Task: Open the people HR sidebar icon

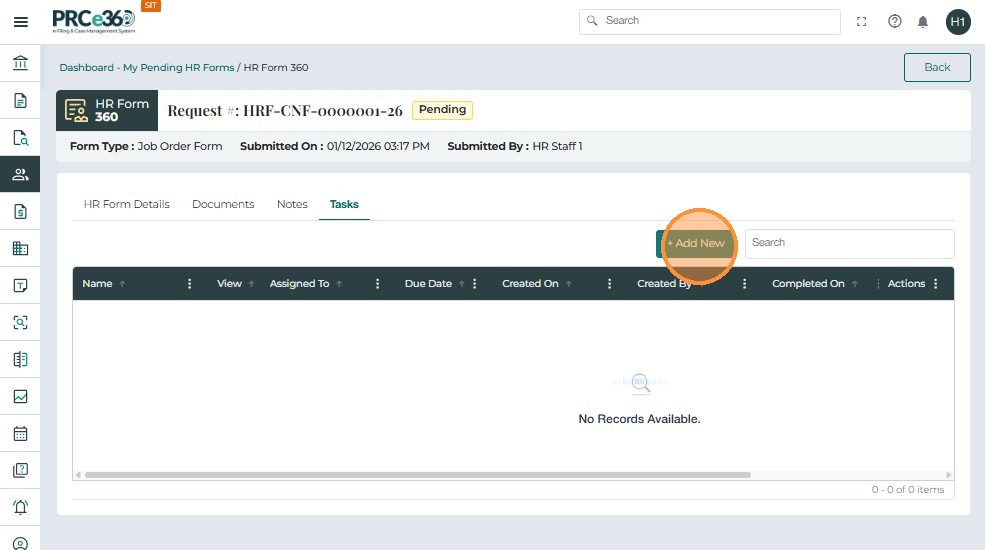Action: (x=20, y=174)
